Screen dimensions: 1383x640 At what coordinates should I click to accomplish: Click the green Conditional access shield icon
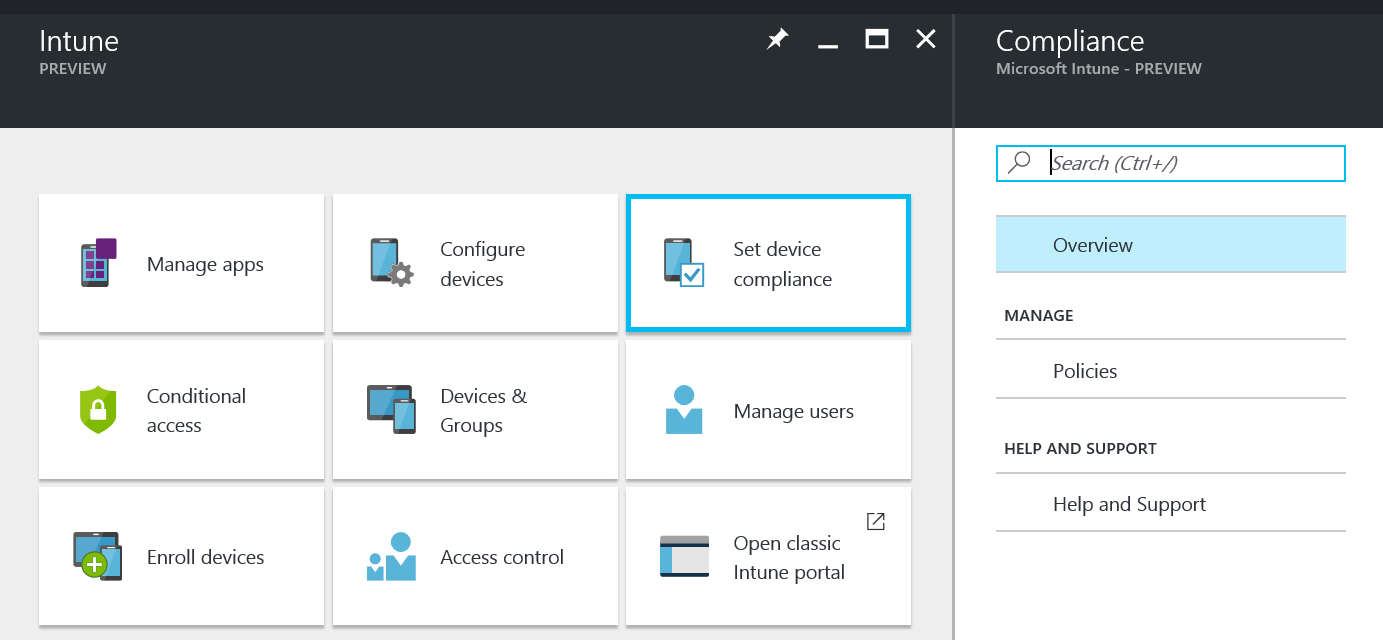pos(99,410)
